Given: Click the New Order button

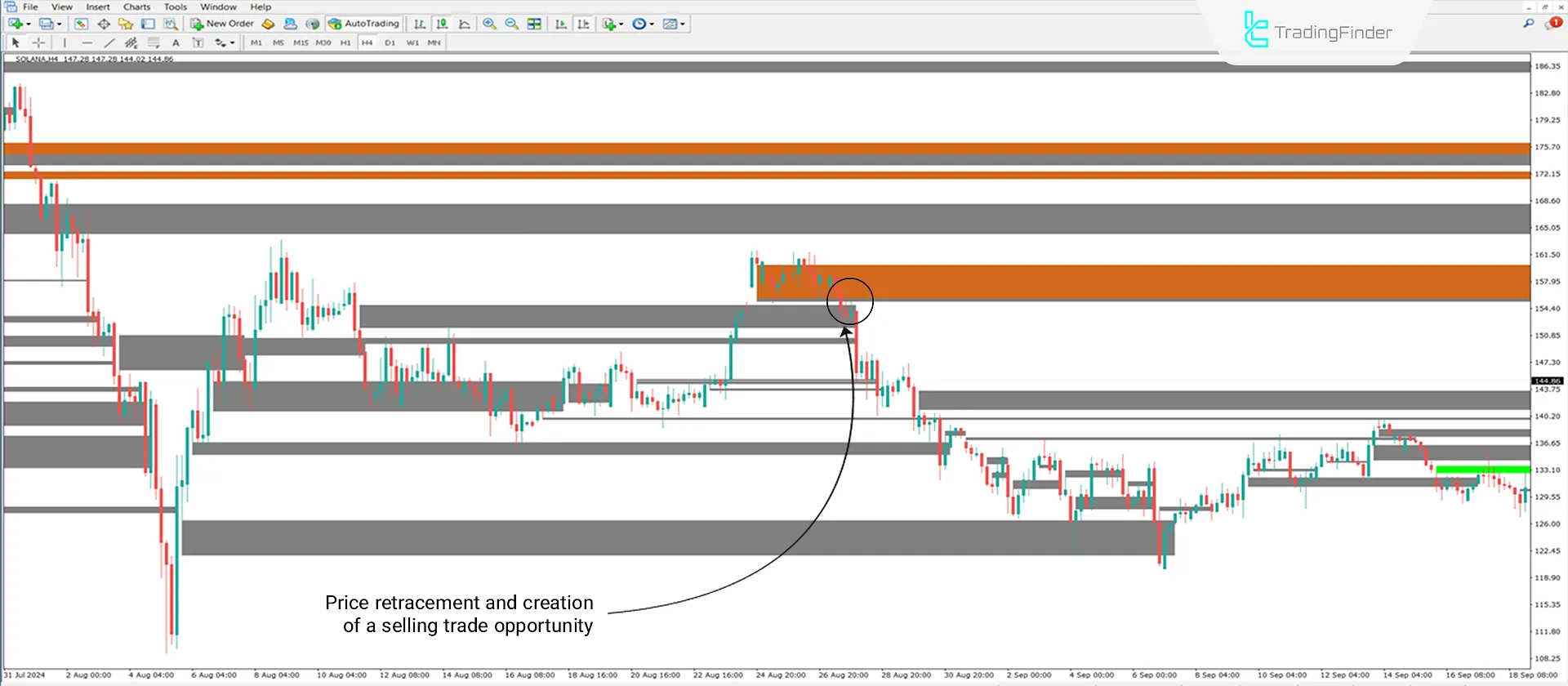Looking at the screenshot, I should click(222, 24).
